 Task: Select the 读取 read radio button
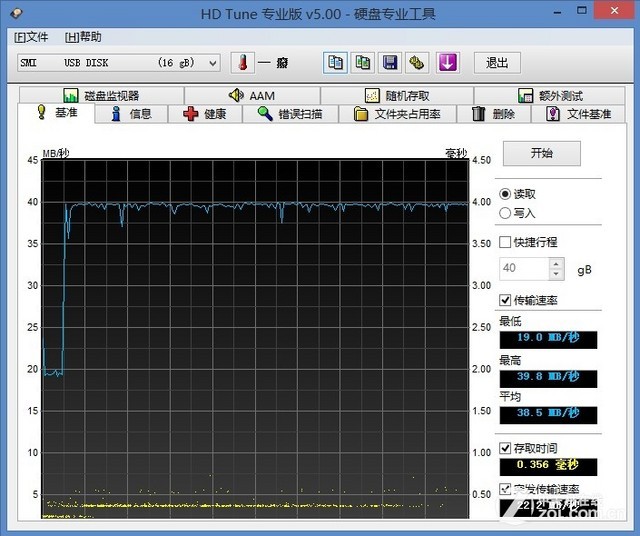pos(505,194)
